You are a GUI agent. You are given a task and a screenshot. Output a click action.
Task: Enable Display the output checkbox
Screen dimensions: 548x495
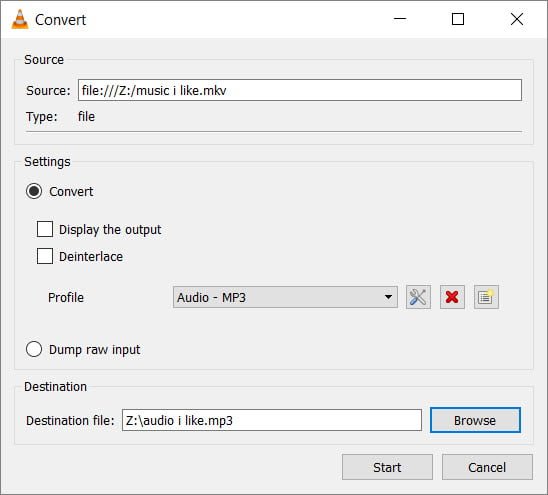45,229
